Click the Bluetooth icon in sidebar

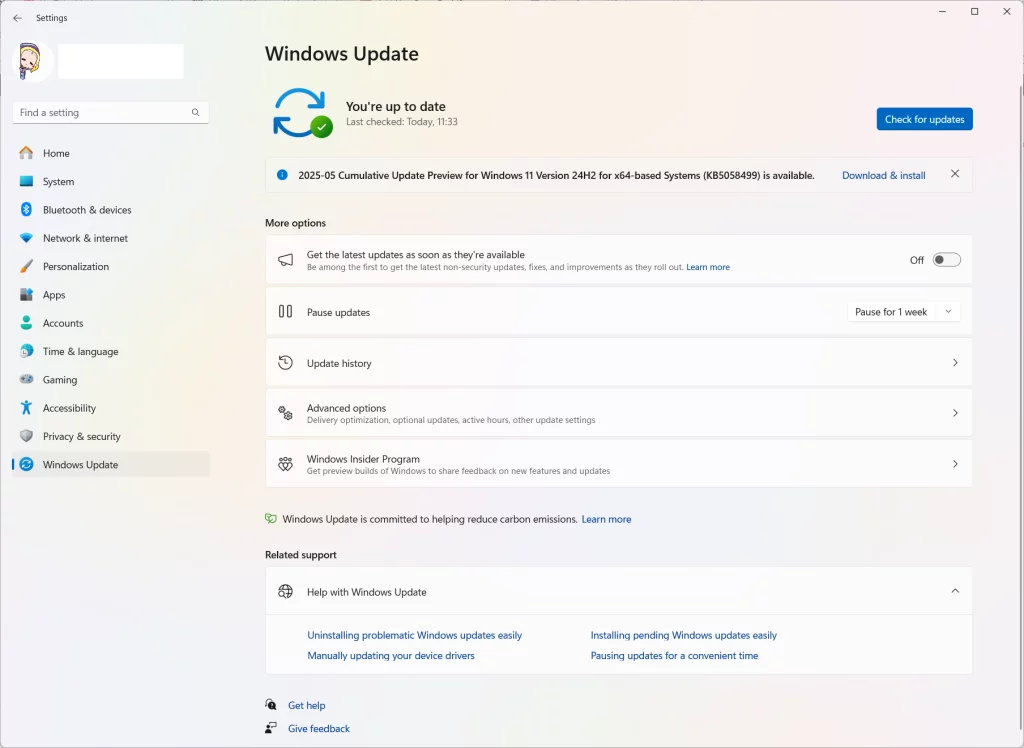(x=26, y=210)
